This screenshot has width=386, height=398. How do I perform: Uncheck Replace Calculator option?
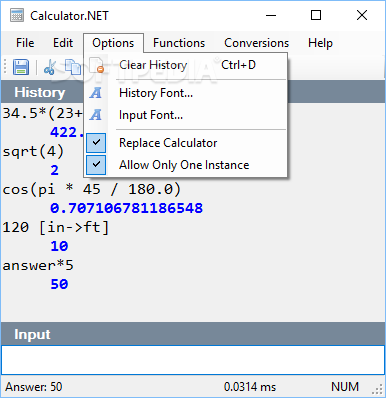coord(185,143)
